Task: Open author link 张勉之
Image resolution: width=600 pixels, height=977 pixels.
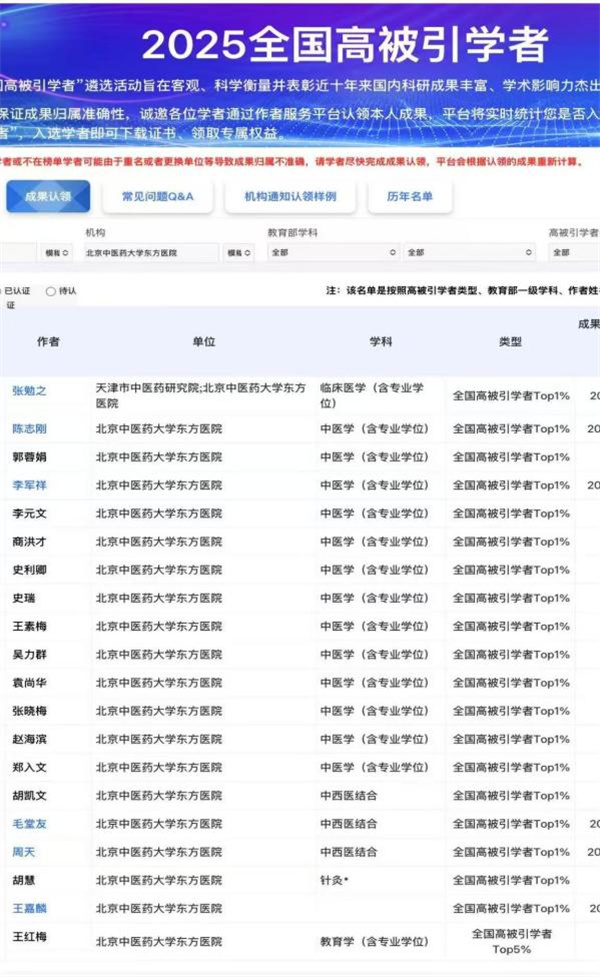Action: pyautogui.click(x=29, y=390)
